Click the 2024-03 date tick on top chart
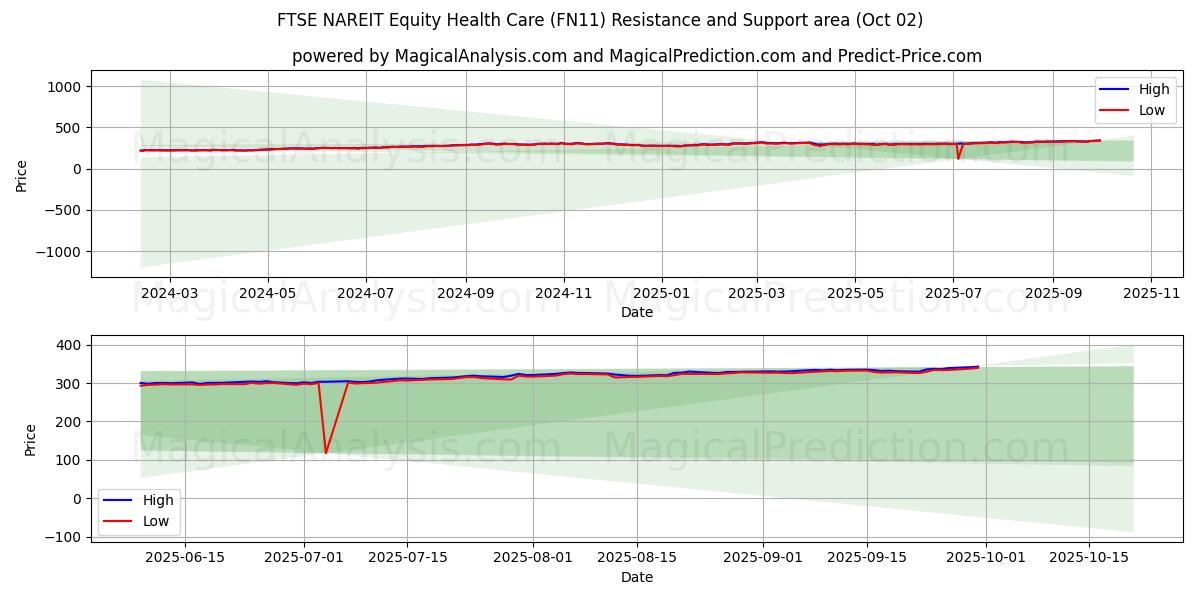This screenshot has width=1200, height=600. click(170, 295)
